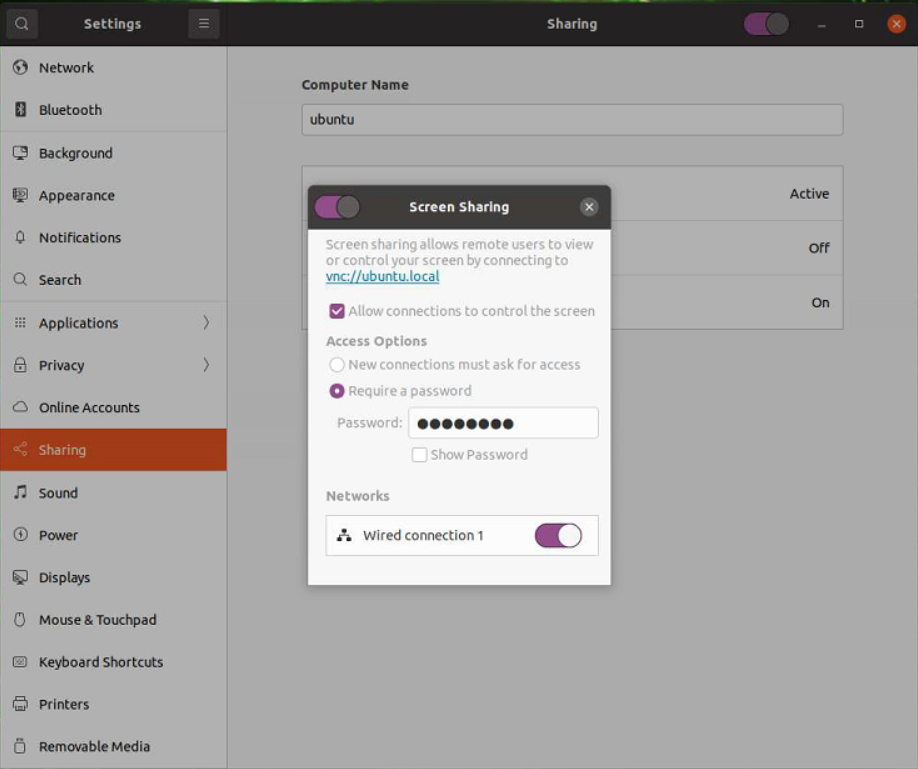Click the Power icon in sidebar

(20, 535)
